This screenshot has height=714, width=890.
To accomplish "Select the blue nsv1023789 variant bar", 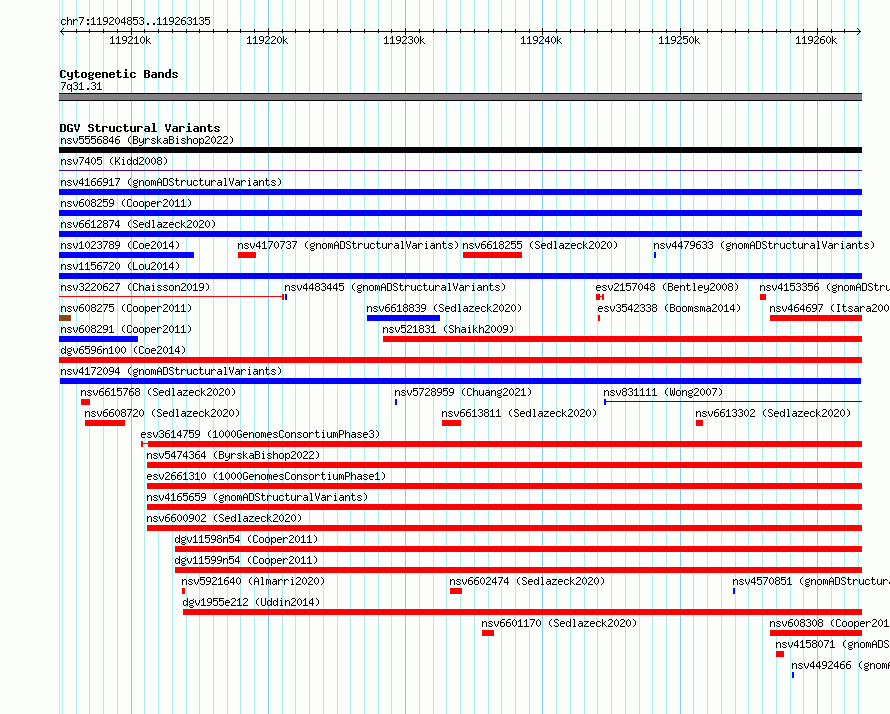I will pyautogui.click(x=127, y=255).
